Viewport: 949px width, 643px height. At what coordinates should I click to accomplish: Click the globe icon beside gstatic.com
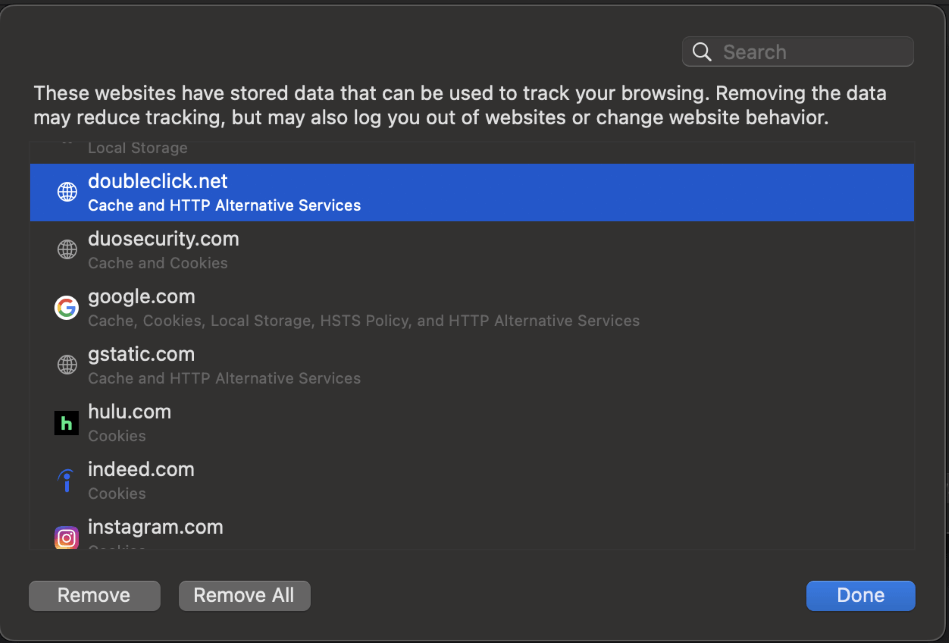pyautogui.click(x=67, y=364)
